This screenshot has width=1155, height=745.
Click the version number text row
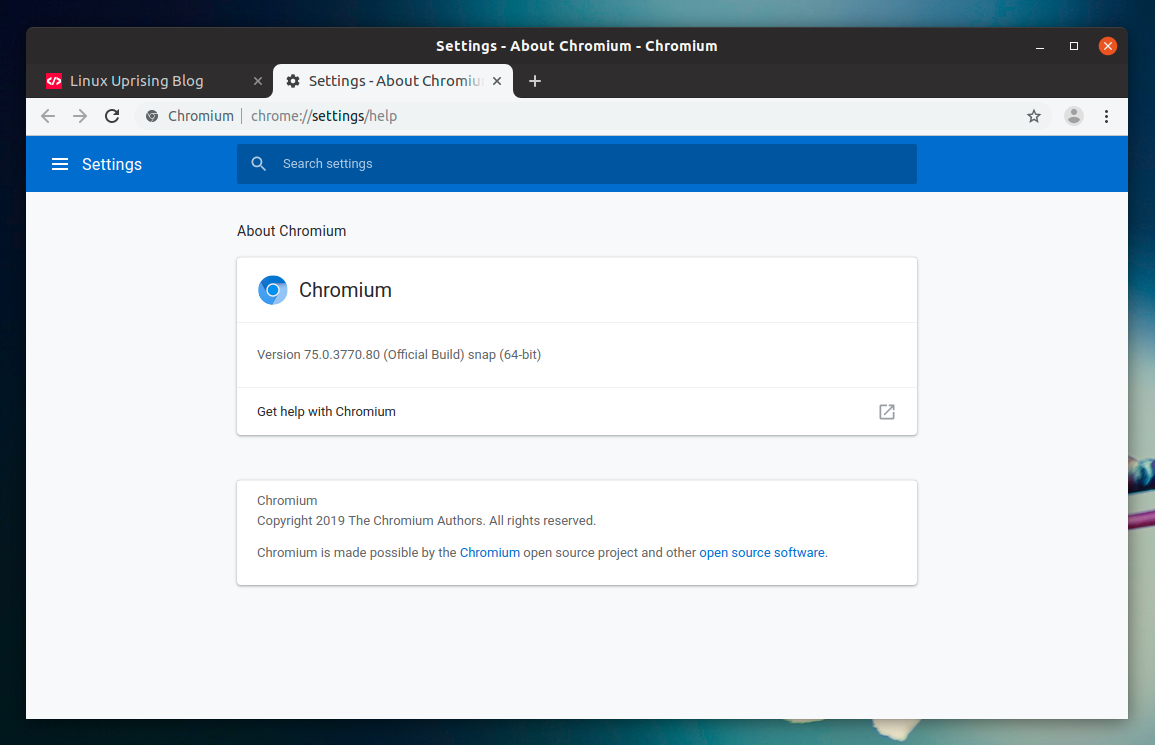[x=398, y=354]
